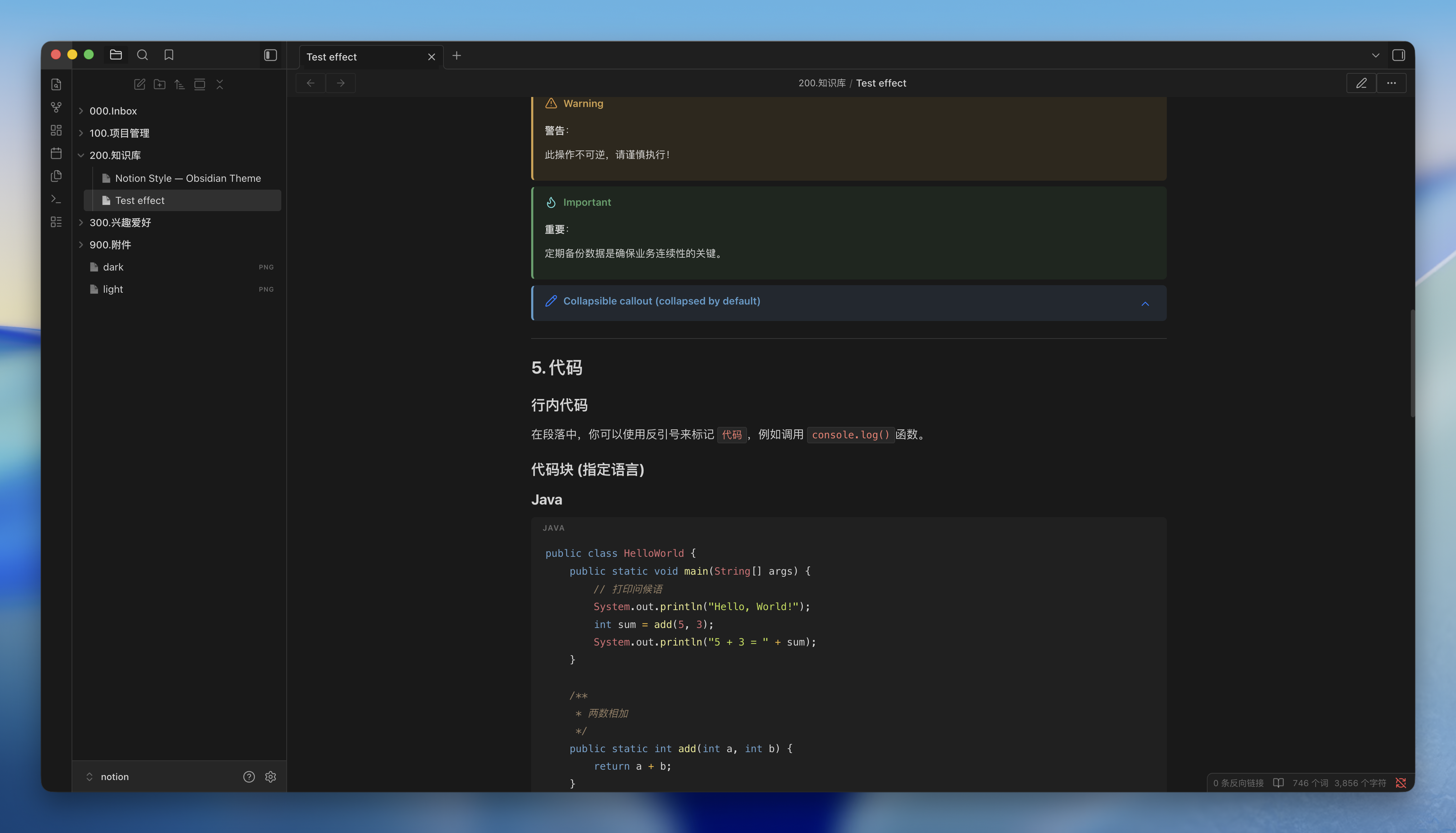This screenshot has width=1456, height=833.
Task: Open the help question mark icon
Action: pyautogui.click(x=249, y=777)
